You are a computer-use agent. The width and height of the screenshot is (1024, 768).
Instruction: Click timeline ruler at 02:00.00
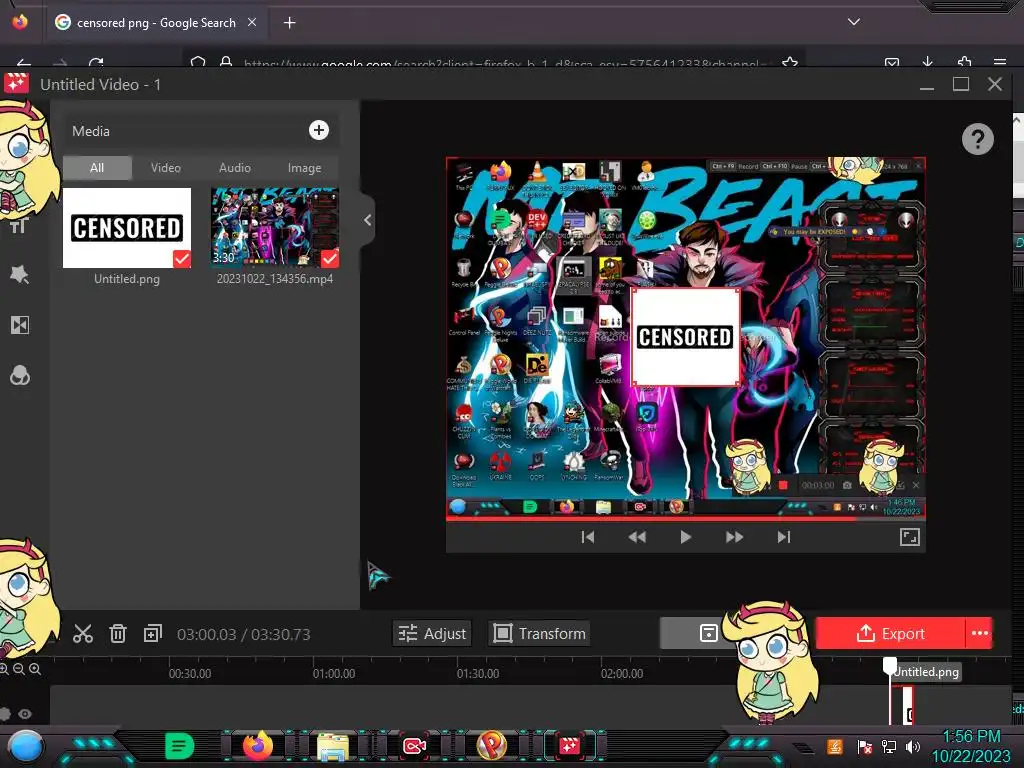(x=622, y=673)
